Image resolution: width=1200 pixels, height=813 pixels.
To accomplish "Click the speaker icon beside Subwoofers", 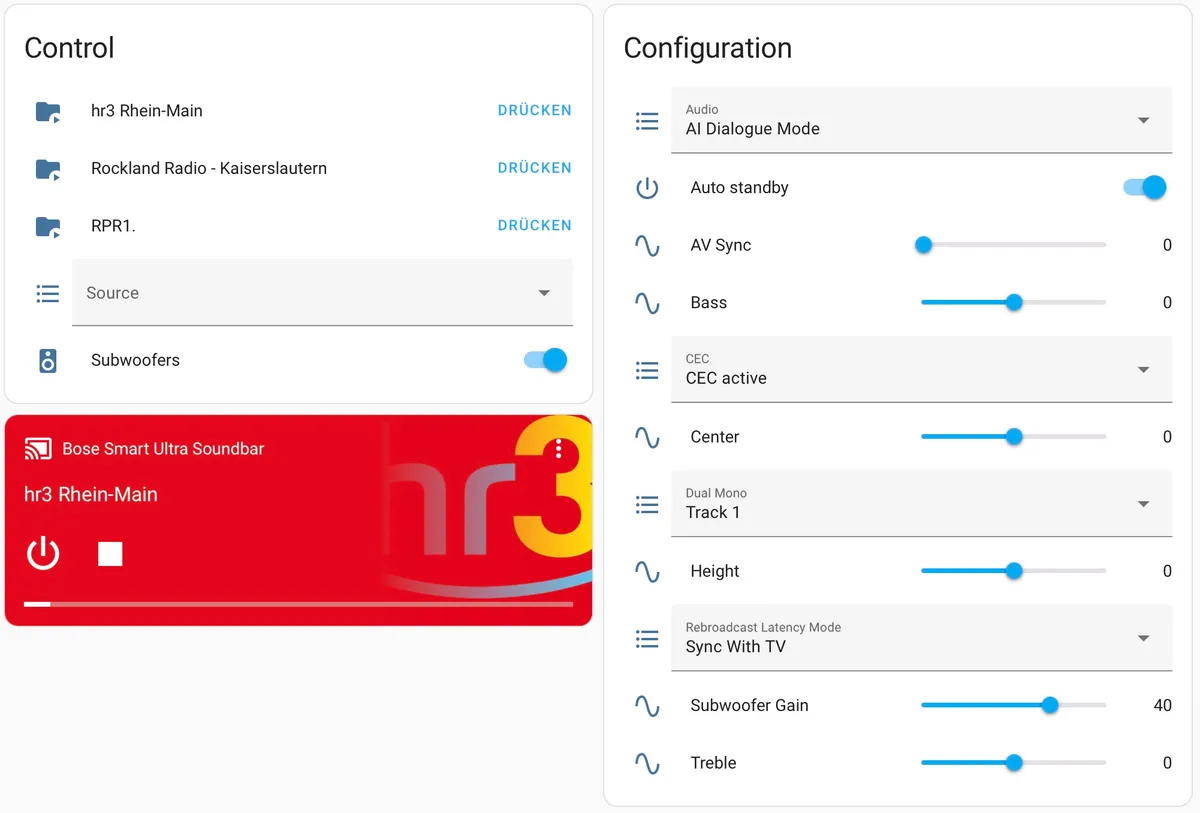I will pos(48,361).
